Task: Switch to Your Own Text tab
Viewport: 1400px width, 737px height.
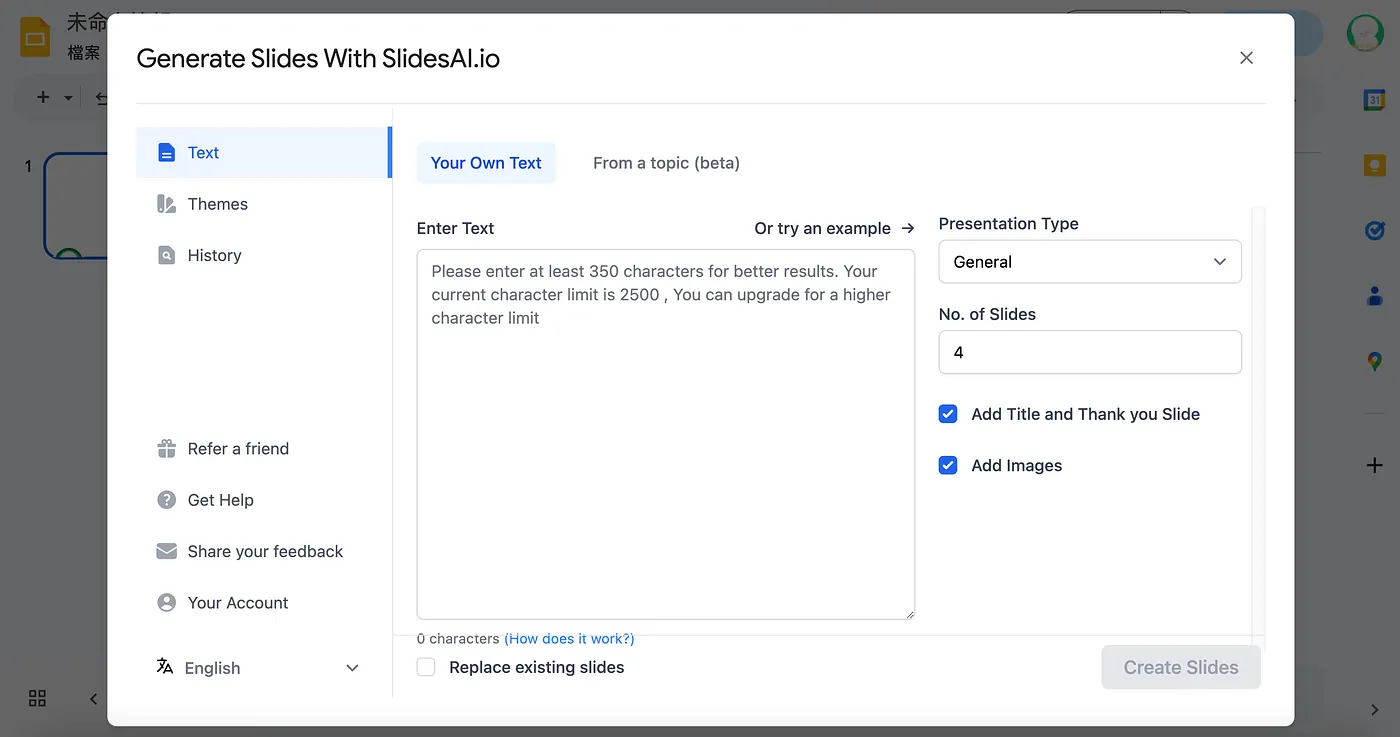Action: [x=486, y=163]
